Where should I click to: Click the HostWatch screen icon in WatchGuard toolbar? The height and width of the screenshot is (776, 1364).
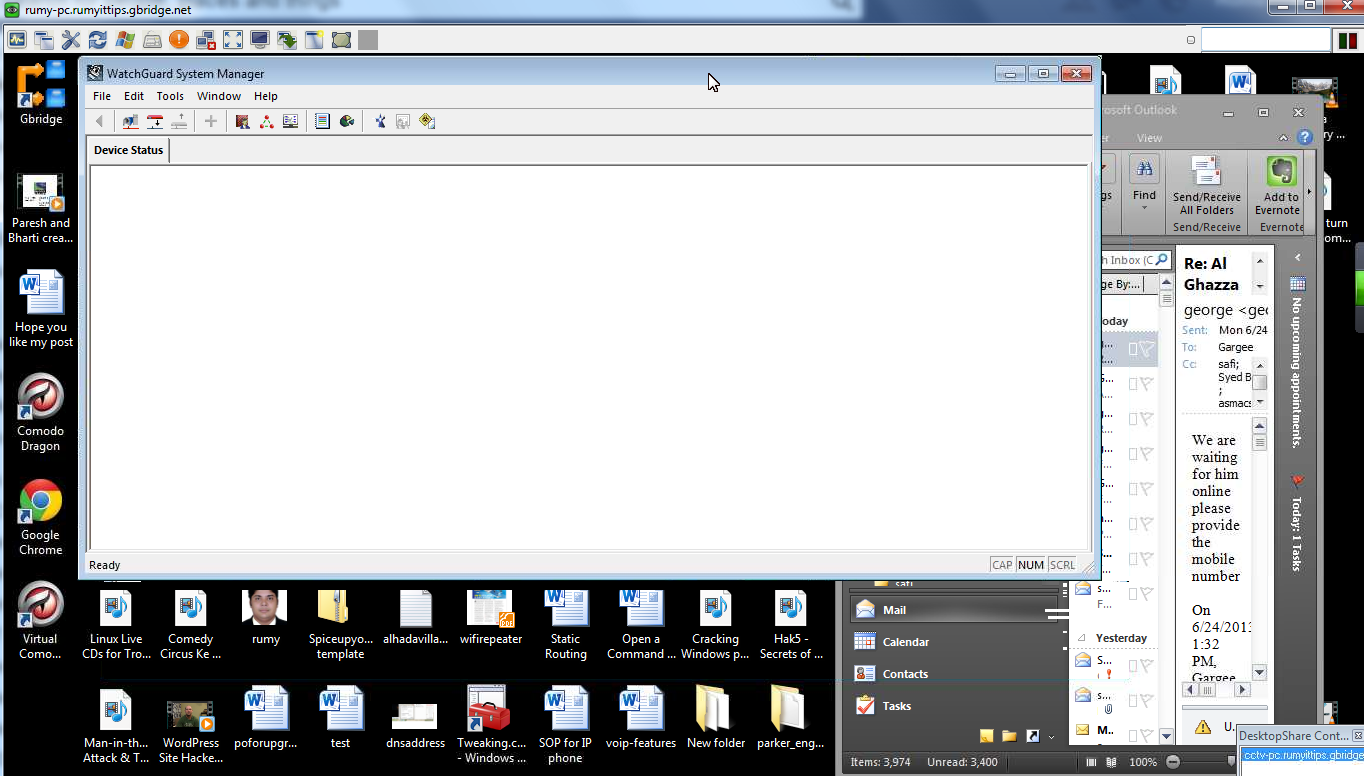(291, 121)
